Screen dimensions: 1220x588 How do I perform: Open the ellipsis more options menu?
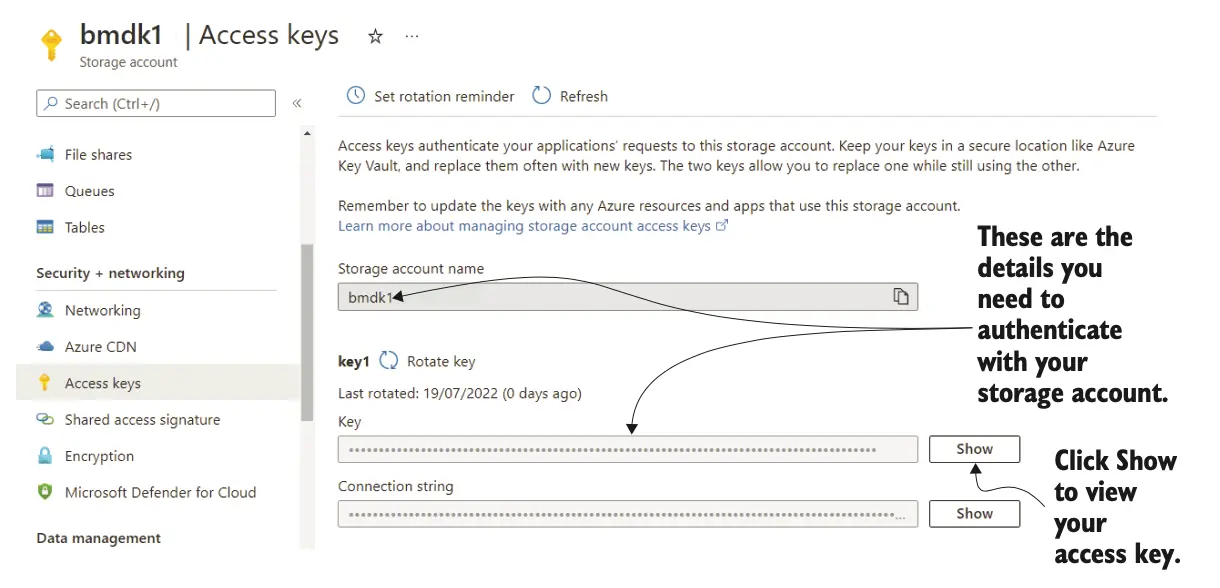pos(412,37)
